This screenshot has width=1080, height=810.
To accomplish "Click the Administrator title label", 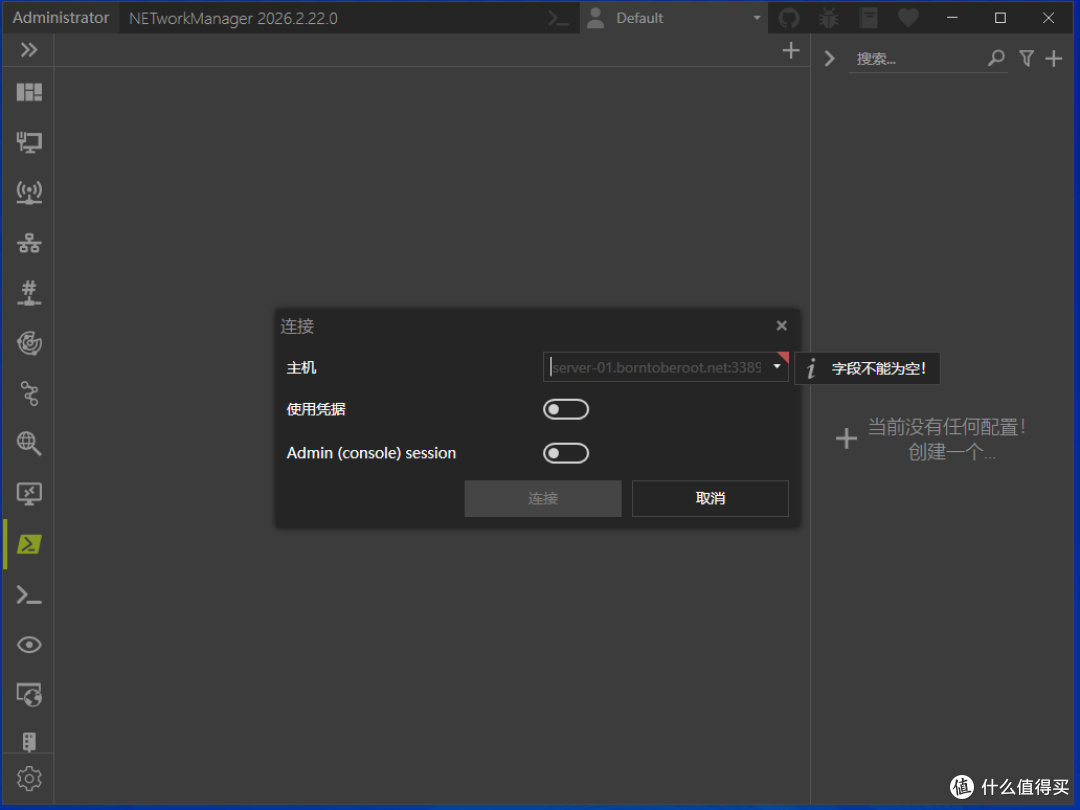I will tap(61, 18).
